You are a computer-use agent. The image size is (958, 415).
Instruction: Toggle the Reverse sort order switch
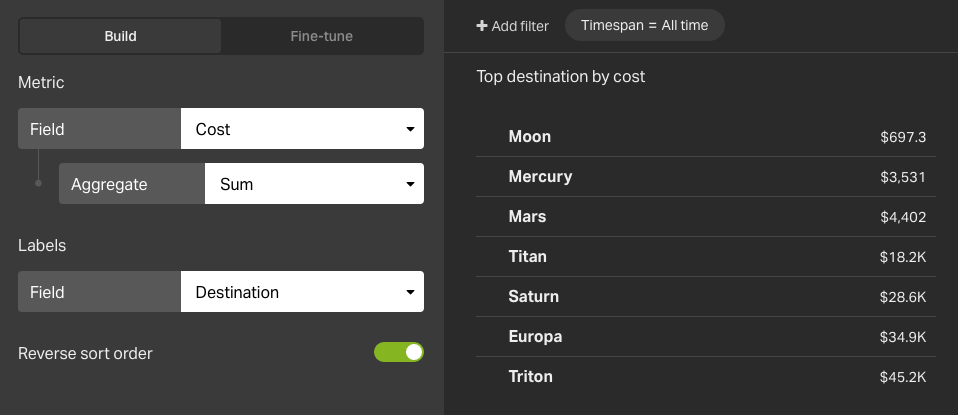[x=398, y=352]
